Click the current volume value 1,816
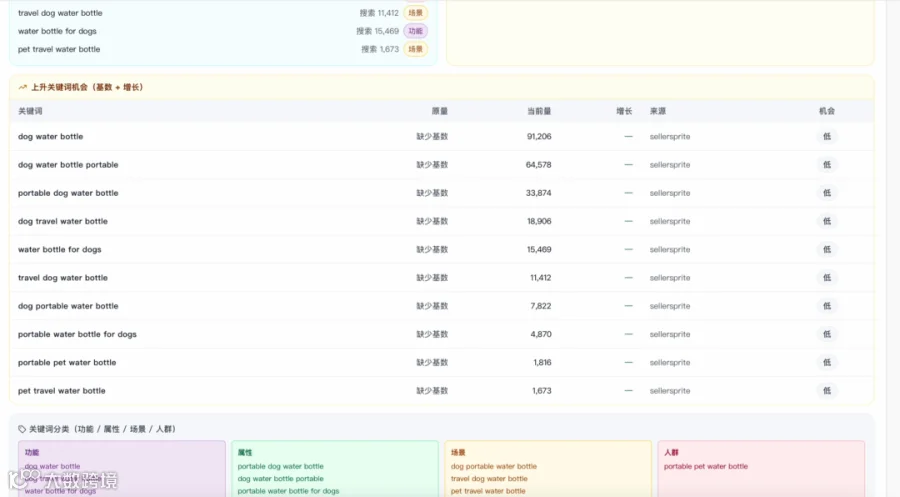Screen dimensions: 900x497 (542, 362)
